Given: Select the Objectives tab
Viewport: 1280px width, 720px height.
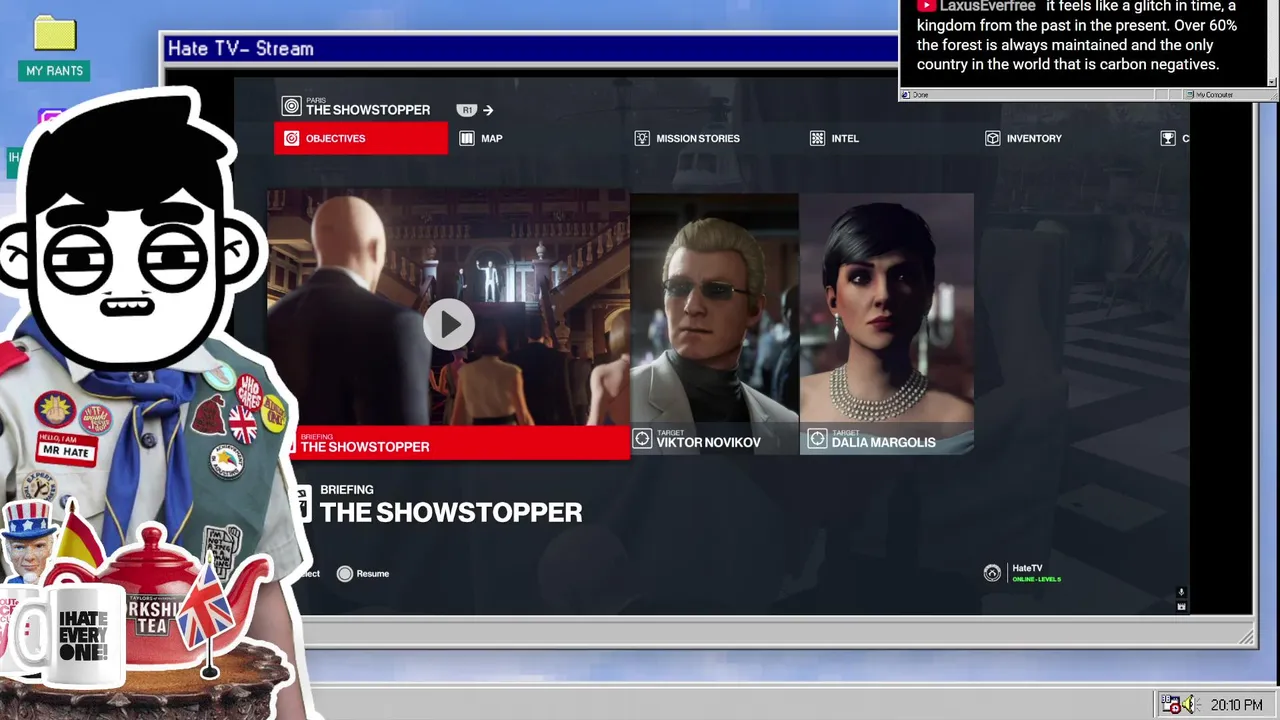Looking at the screenshot, I should pos(361,138).
